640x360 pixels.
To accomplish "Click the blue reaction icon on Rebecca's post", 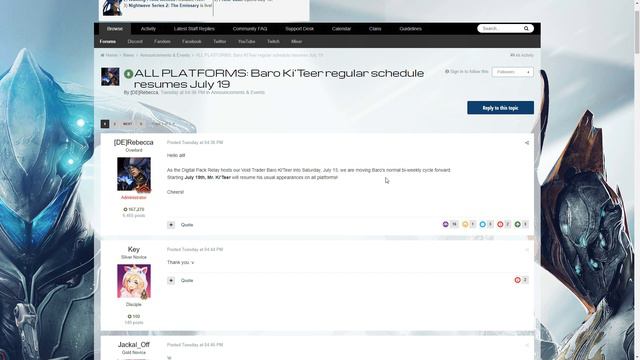I will (482, 224).
